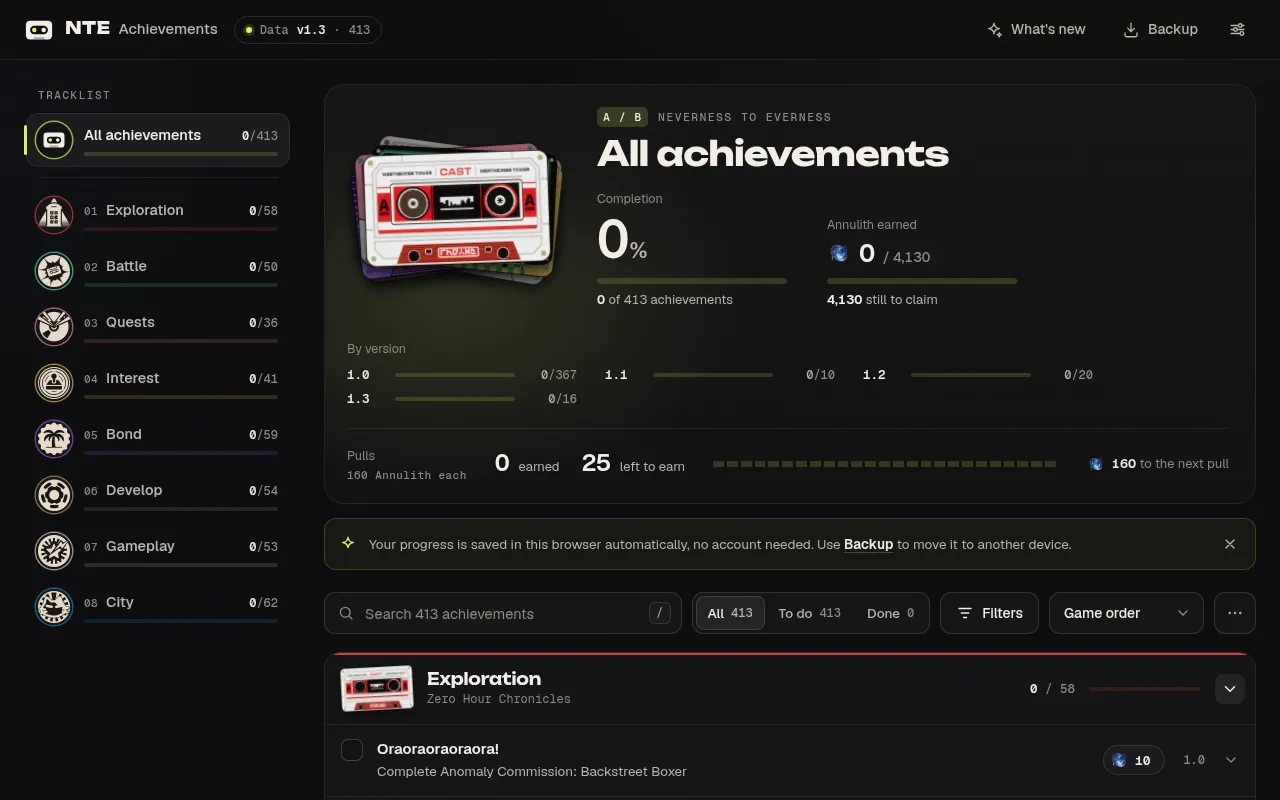Select the Gameplay category icon

pyautogui.click(x=54, y=551)
